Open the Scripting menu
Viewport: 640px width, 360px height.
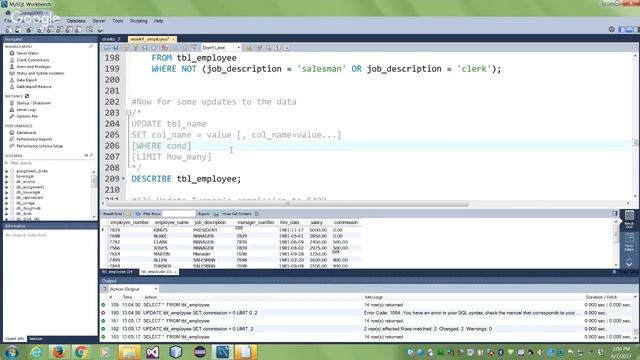[x=139, y=20]
